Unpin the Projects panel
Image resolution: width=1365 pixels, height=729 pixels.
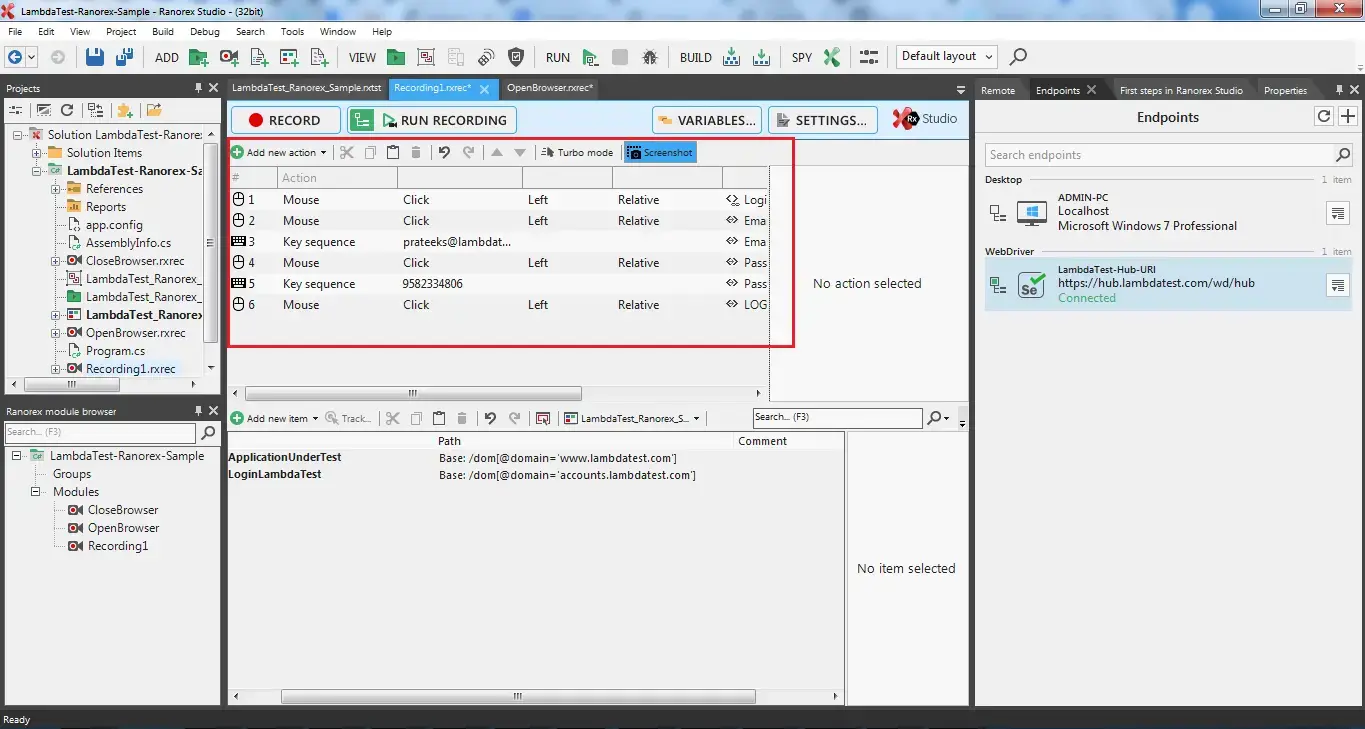[x=198, y=88]
